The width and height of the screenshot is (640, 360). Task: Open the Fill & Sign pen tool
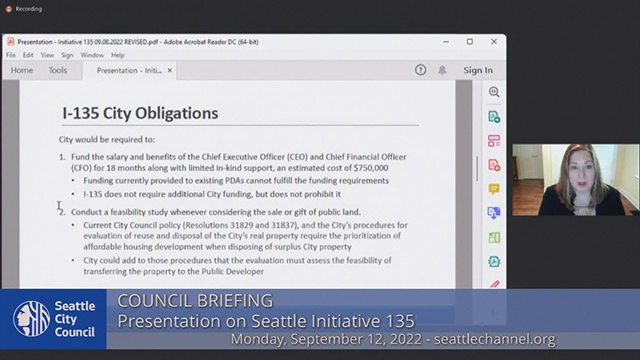(494, 284)
